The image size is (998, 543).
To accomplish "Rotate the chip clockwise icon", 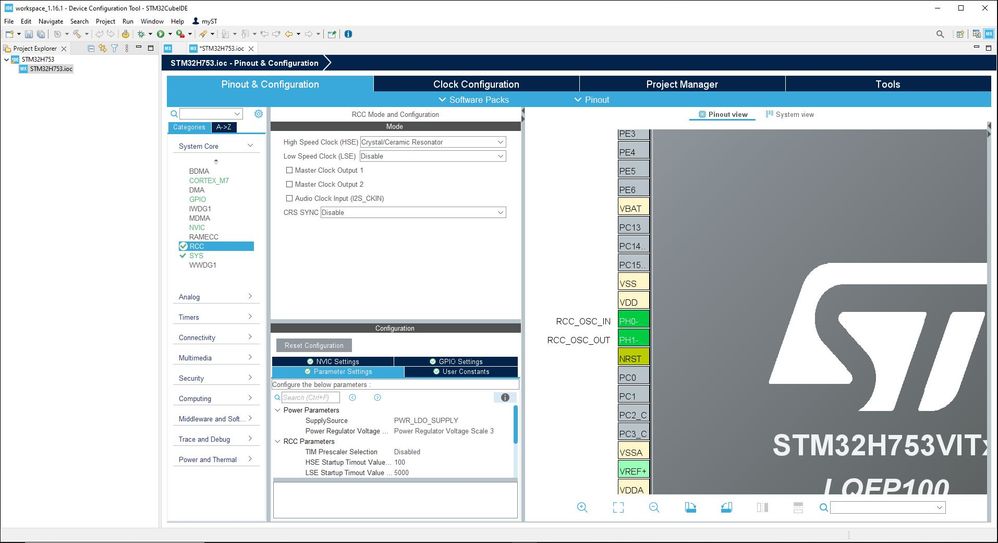I will [690, 507].
